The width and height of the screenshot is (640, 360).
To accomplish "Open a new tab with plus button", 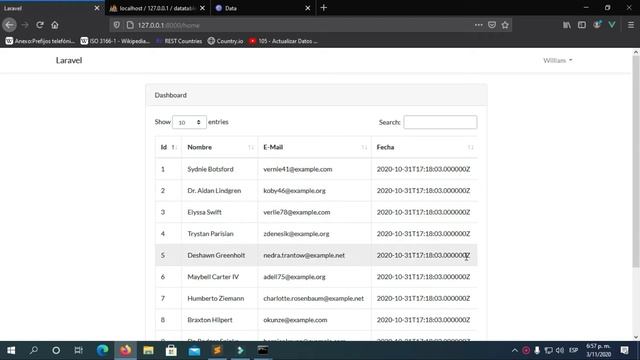I will 324,8.
